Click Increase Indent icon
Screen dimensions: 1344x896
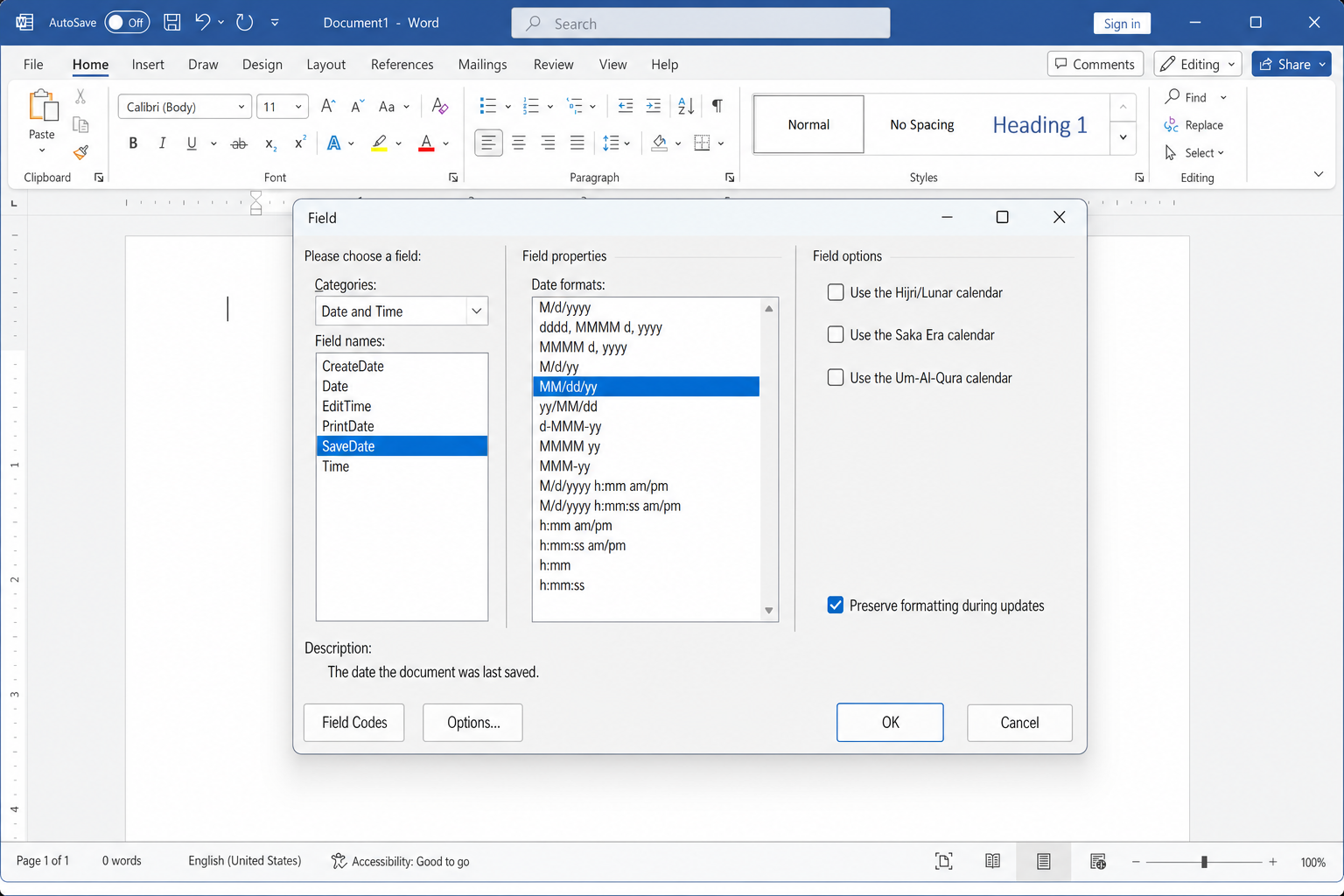tap(654, 107)
